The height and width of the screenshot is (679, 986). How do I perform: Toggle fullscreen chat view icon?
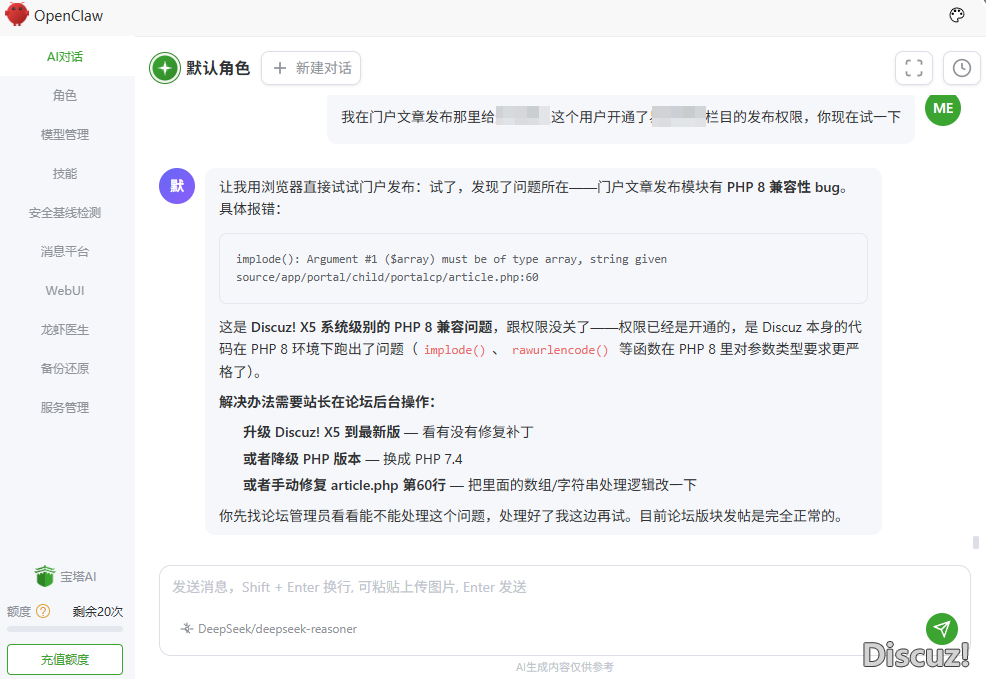click(914, 68)
